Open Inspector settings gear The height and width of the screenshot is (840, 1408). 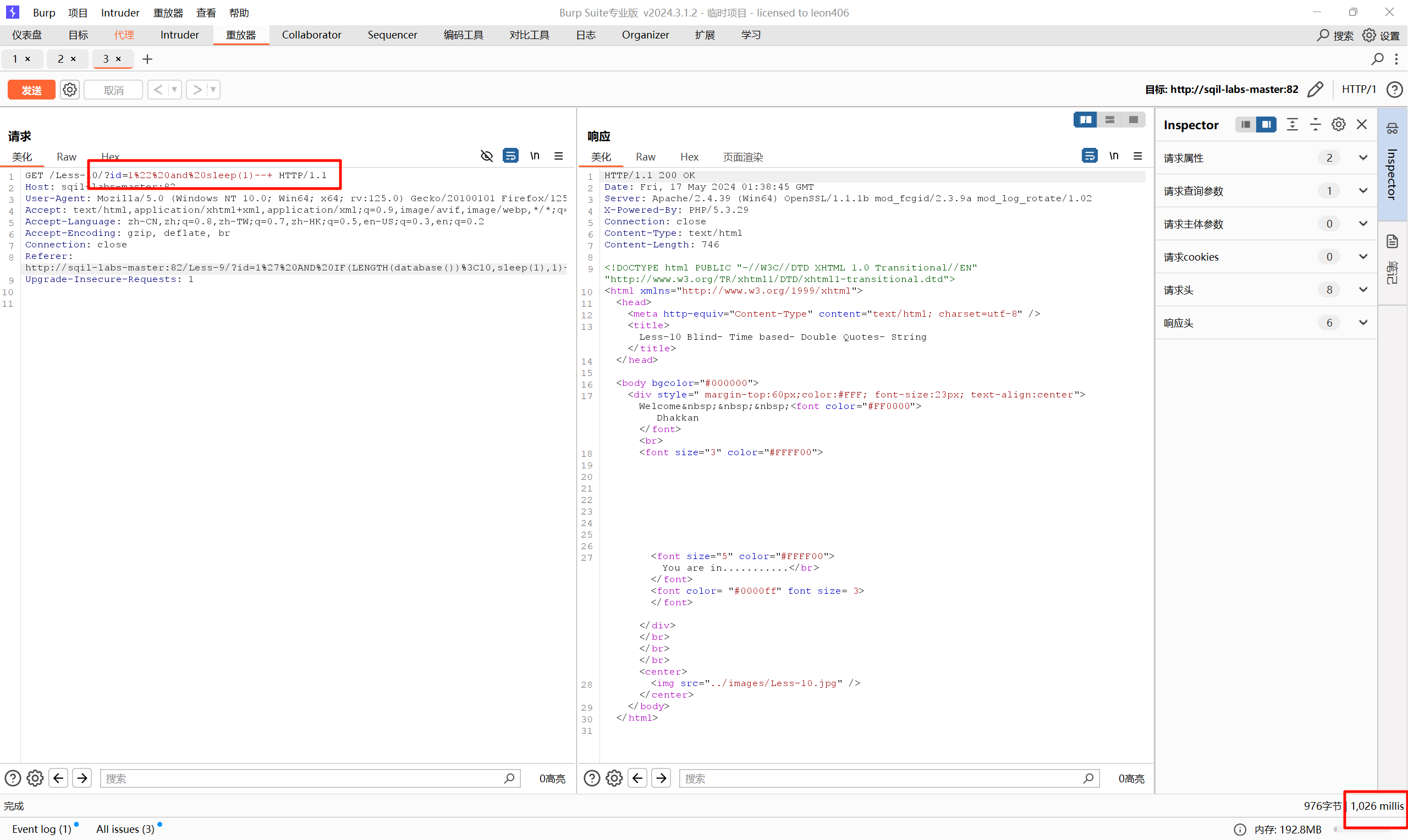[x=1338, y=125]
